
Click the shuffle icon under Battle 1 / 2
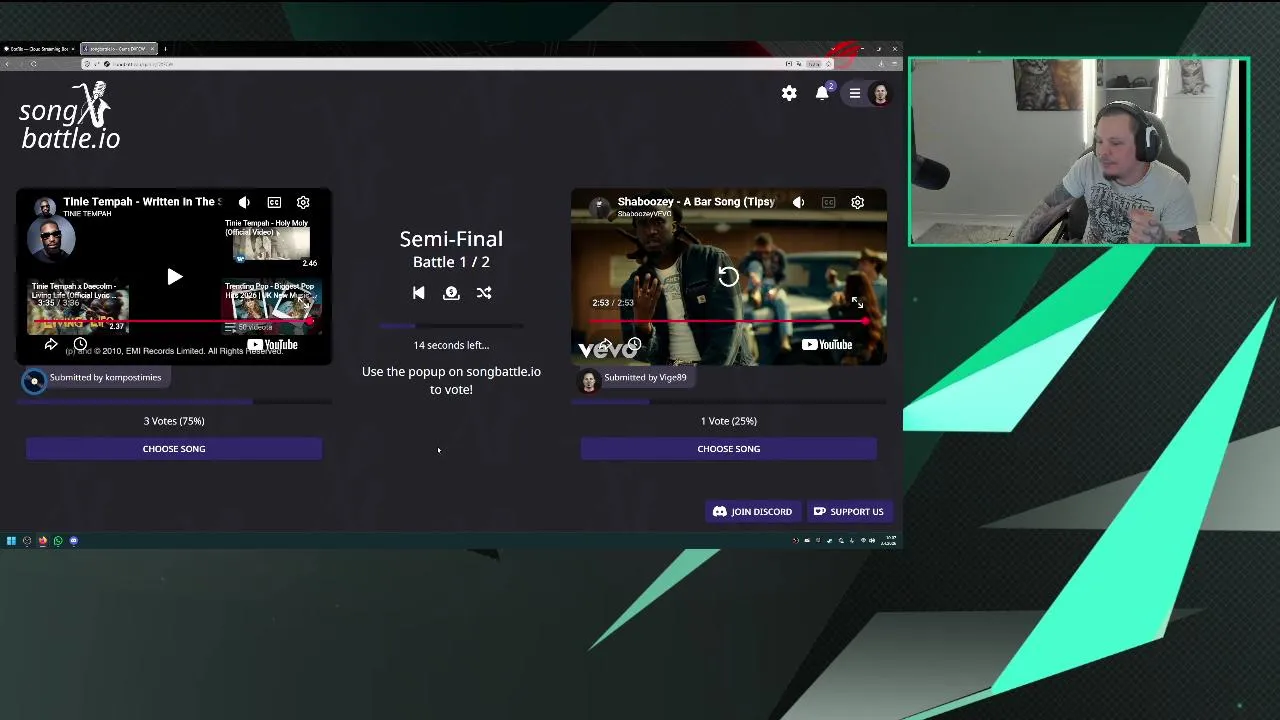point(484,293)
